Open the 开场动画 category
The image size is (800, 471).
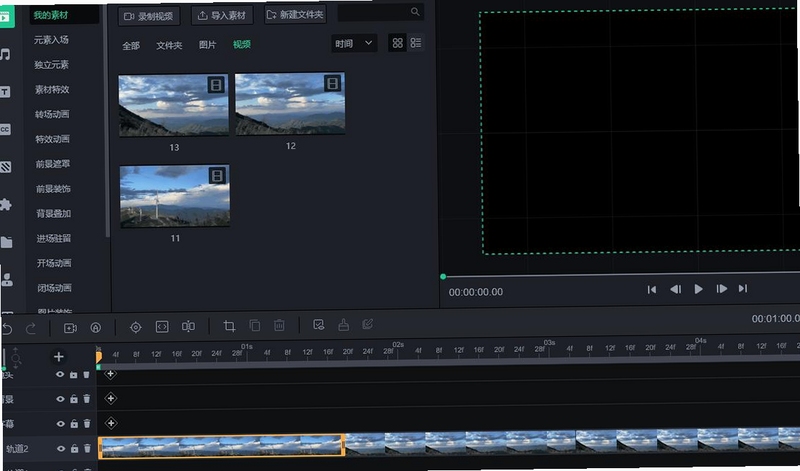tap(54, 263)
